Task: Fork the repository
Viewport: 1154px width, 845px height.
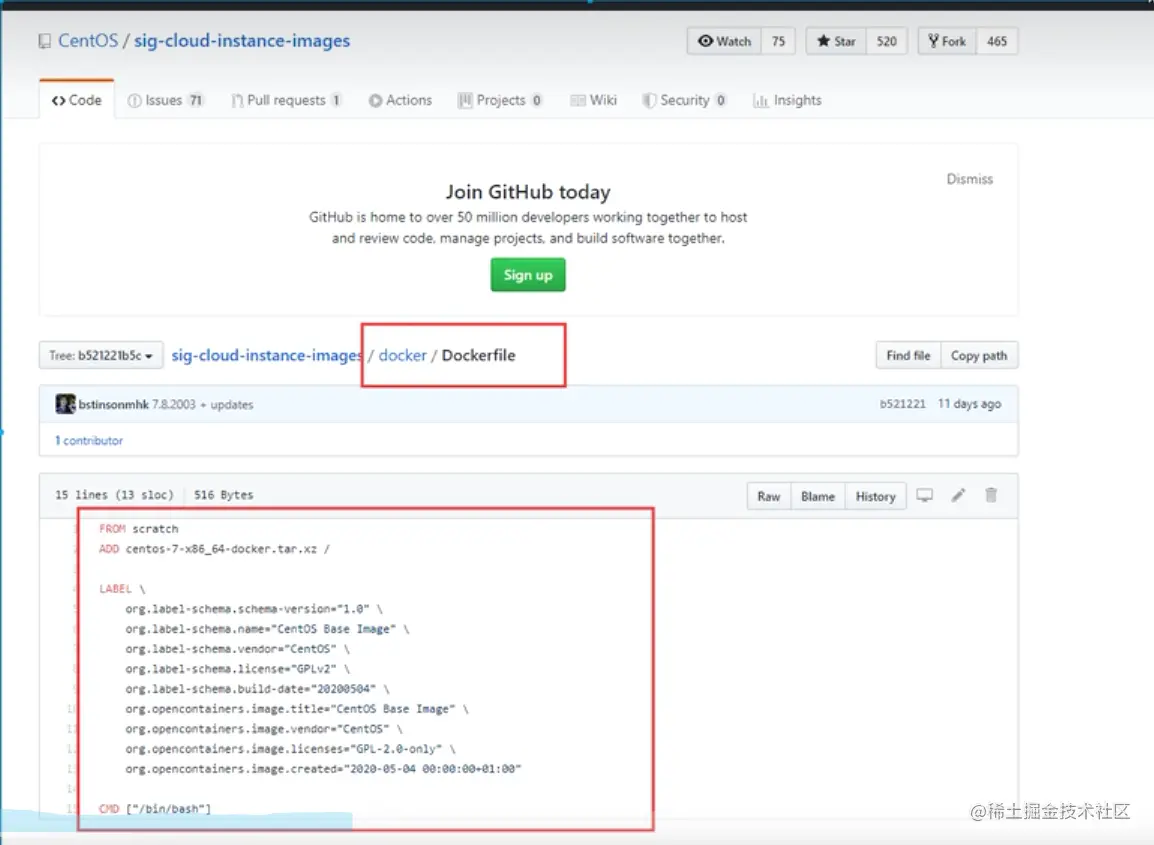Action: point(947,41)
